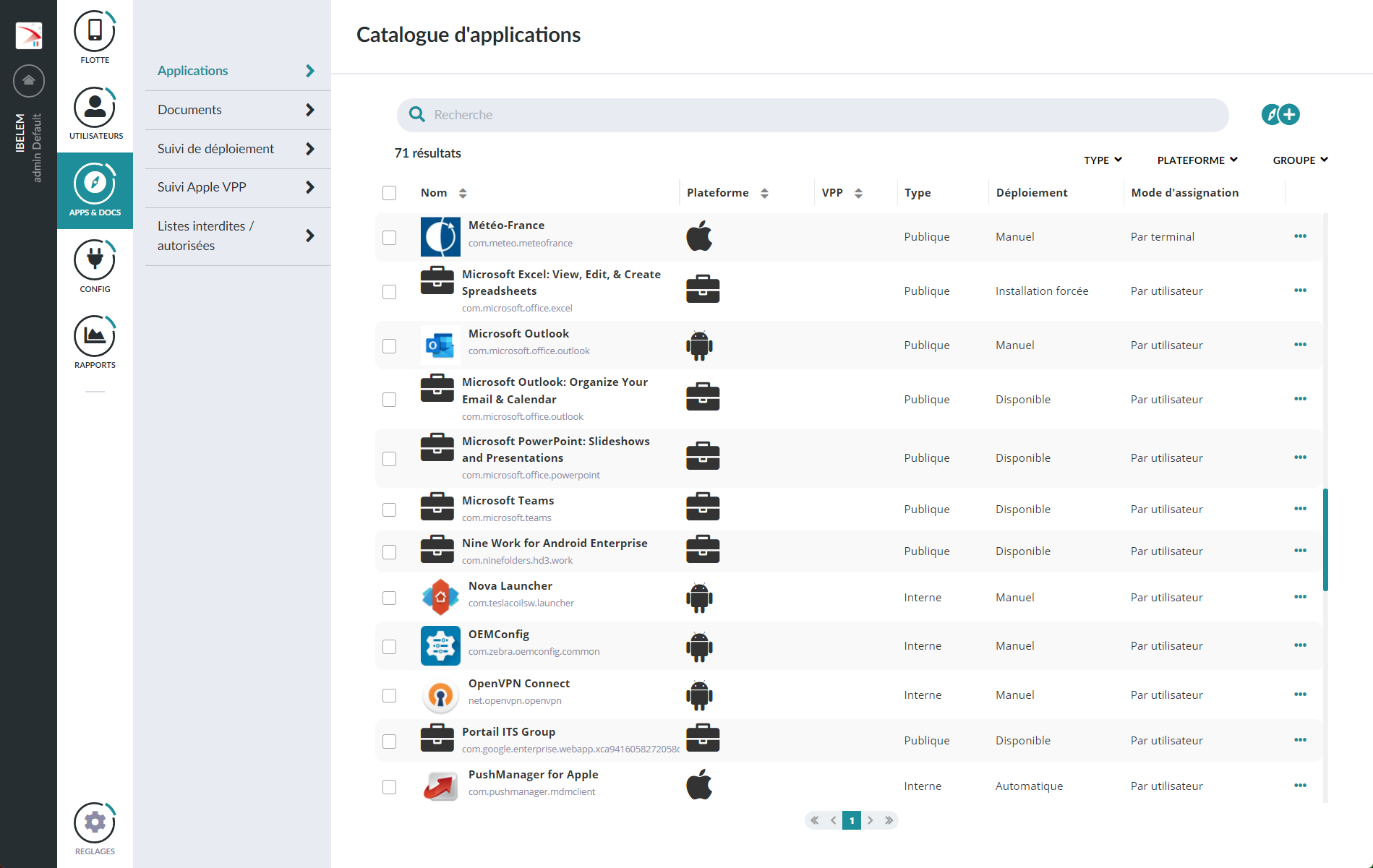Jump to the last results page
Screen dimensions: 1373x868
click(889, 820)
